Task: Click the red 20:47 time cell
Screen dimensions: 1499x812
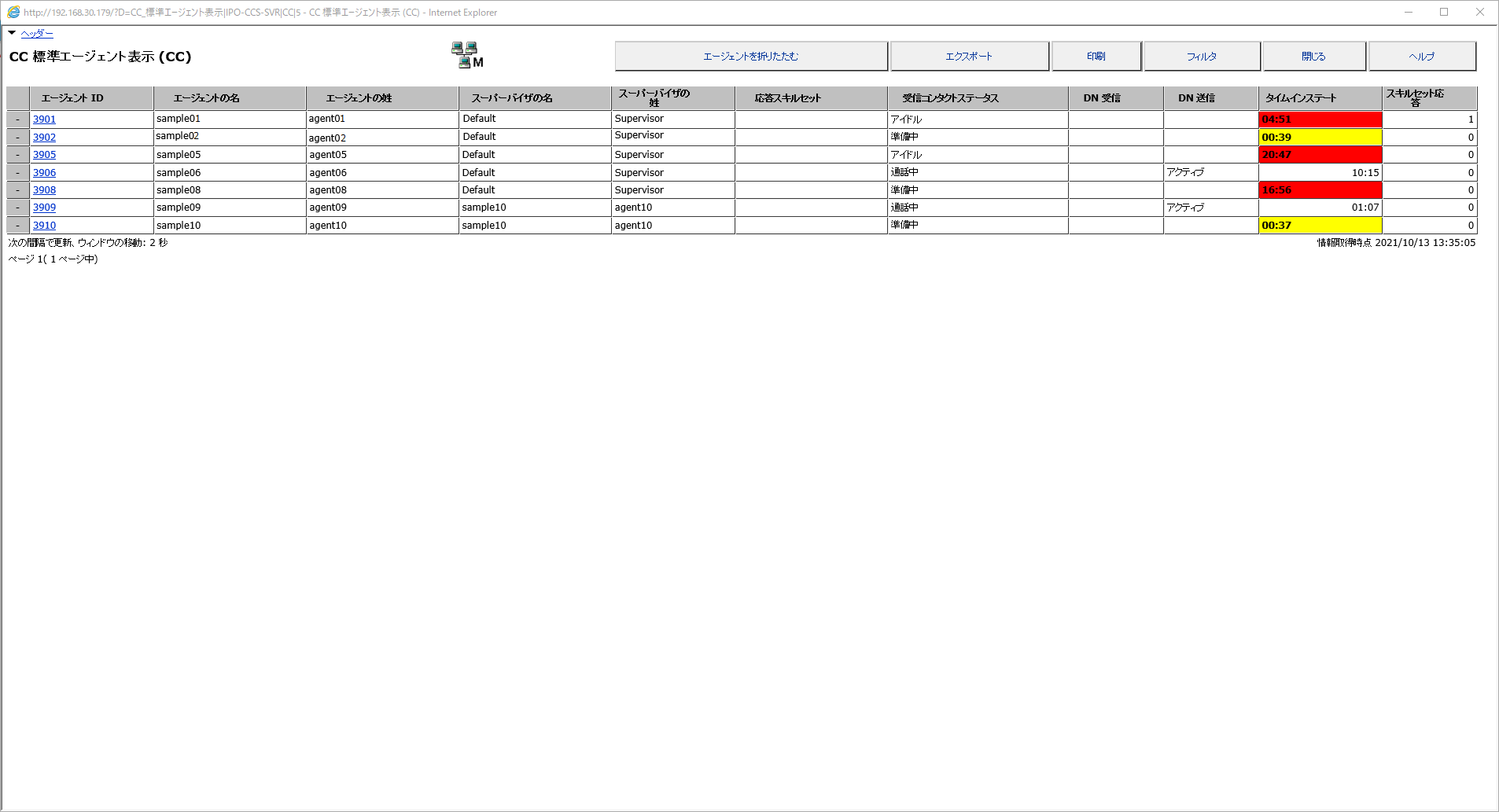Action: point(1320,155)
